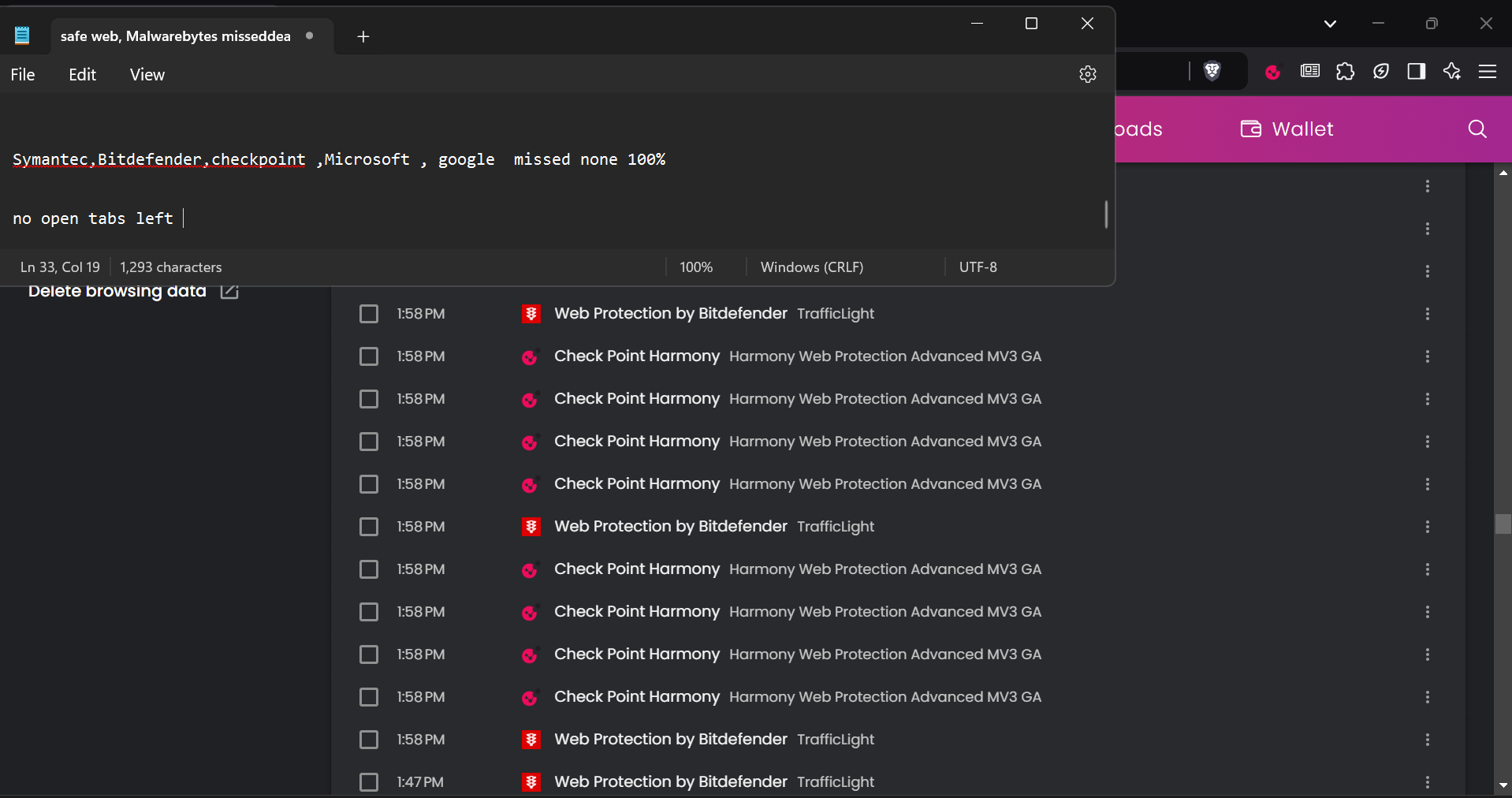Click 'Windows (CRLF)' line ending indicator
Screen dimensions: 1512x798
pyautogui.click(x=812, y=267)
